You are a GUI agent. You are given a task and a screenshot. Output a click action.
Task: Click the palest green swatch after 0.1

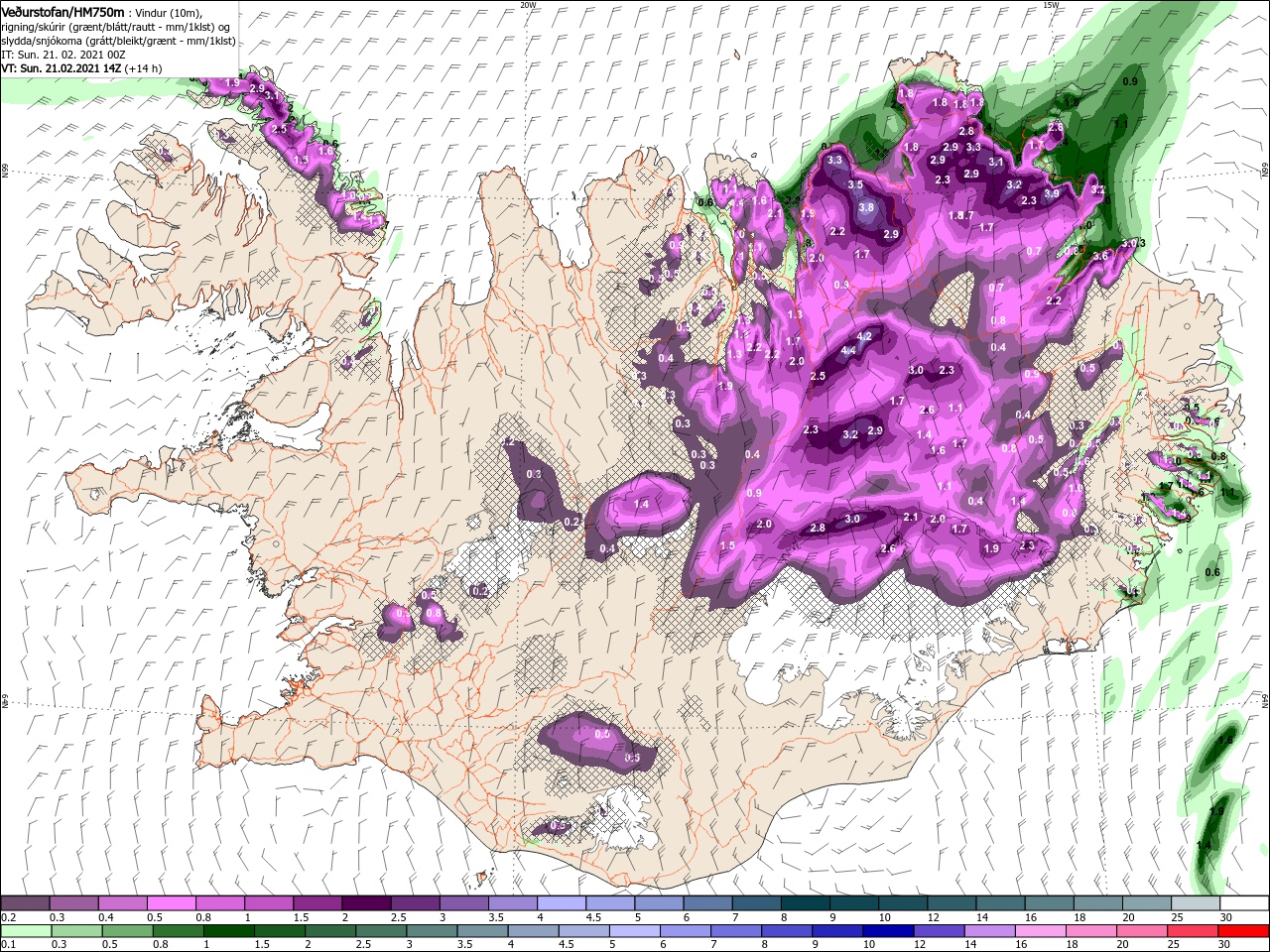tap(26, 930)
